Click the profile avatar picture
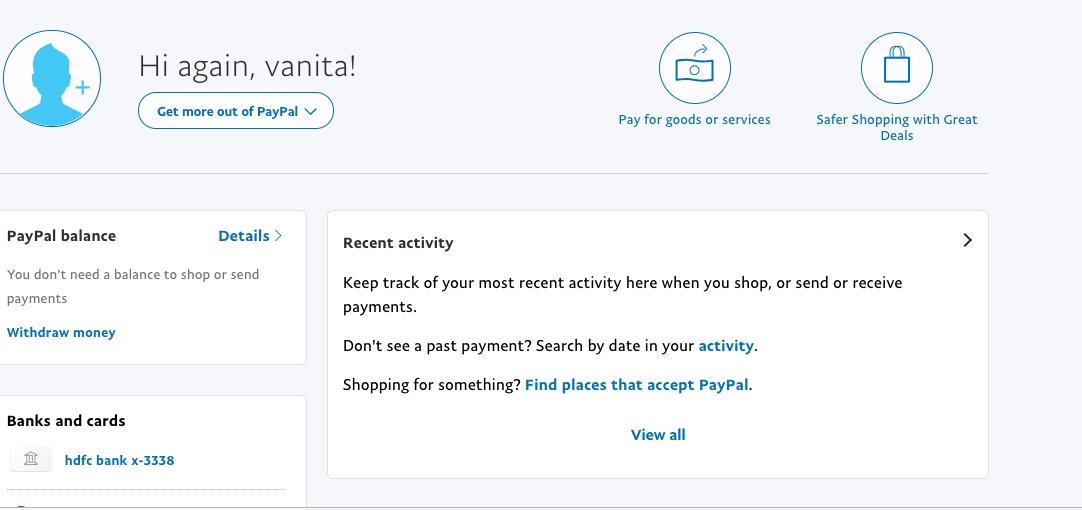Image resolution: width=1082 pixels, height=510 pixels. click(x=51, y=78)
